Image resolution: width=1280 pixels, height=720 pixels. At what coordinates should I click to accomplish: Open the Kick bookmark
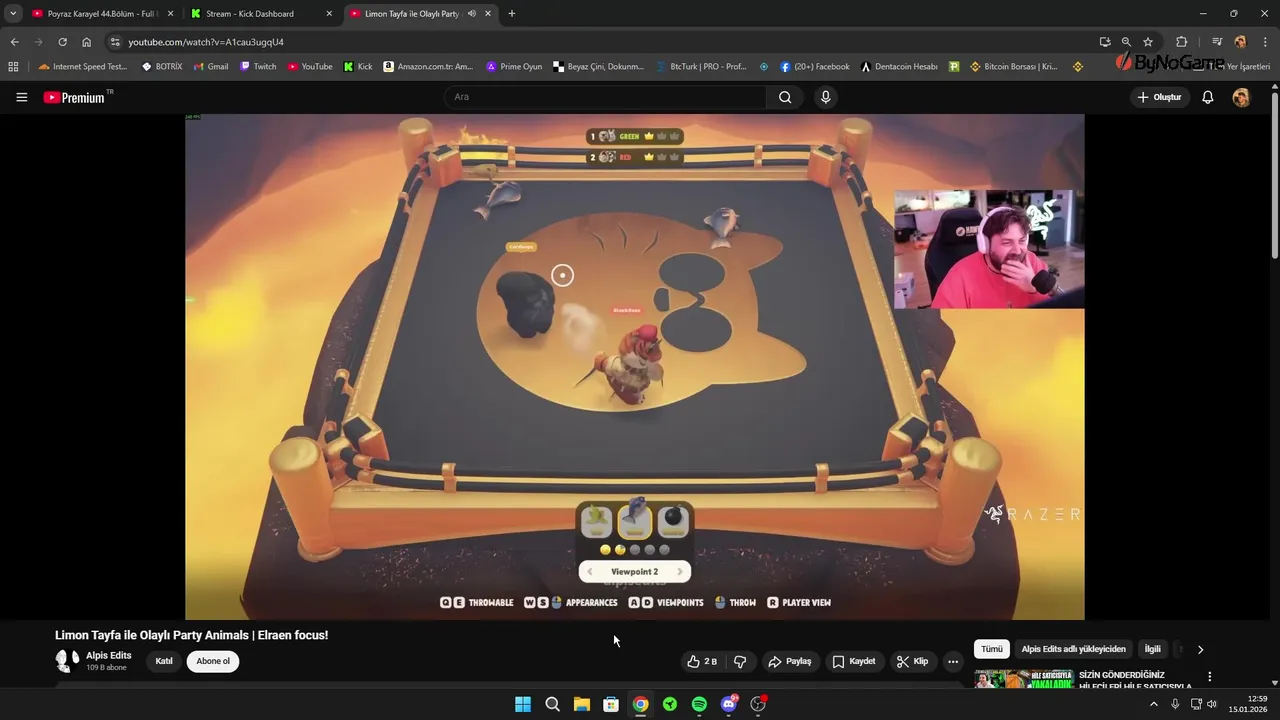click(358, 67)
